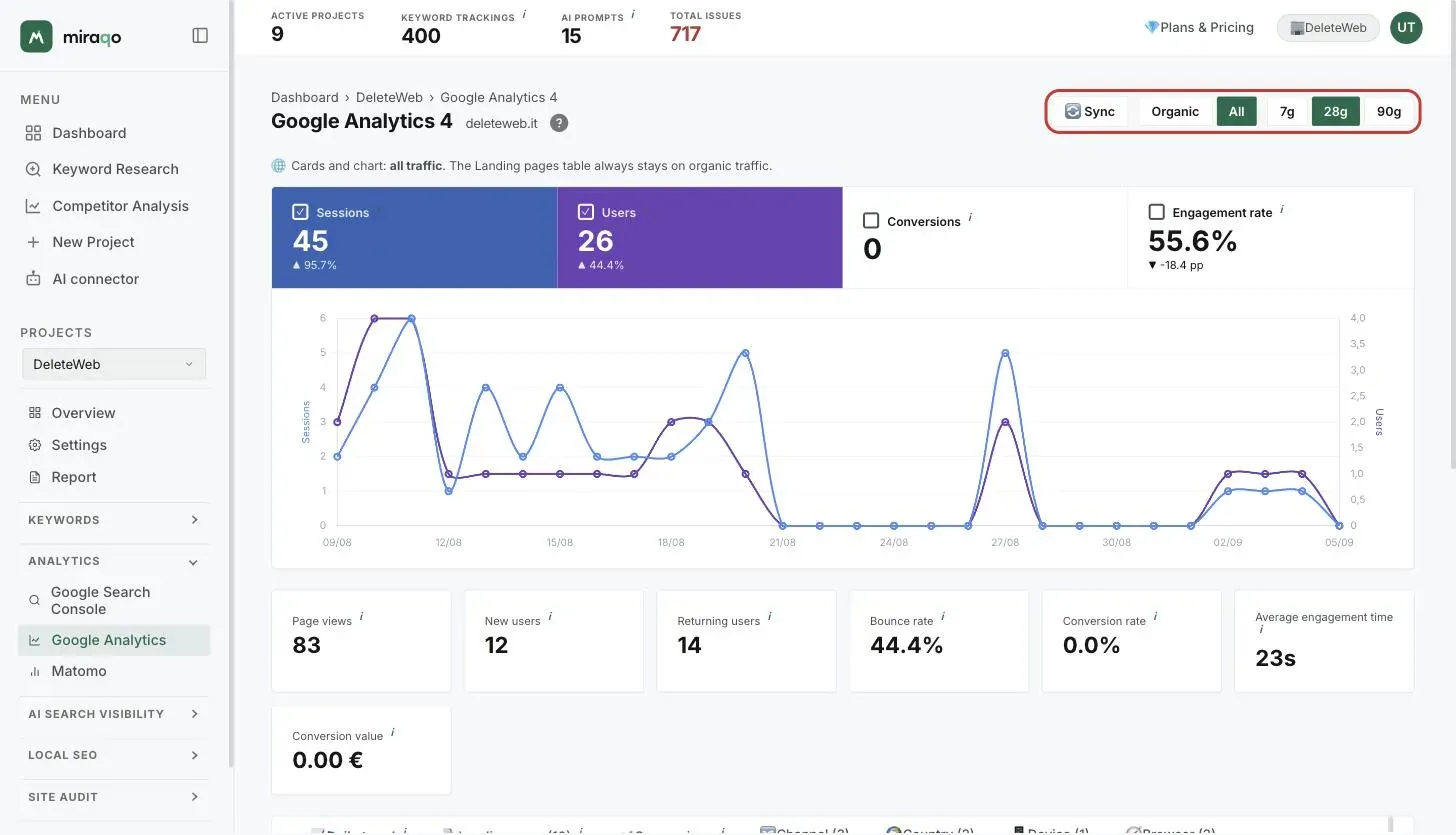Click the Total Issues count 717
This screenshot has height=835, width=1456.
(x=685, y=34)
